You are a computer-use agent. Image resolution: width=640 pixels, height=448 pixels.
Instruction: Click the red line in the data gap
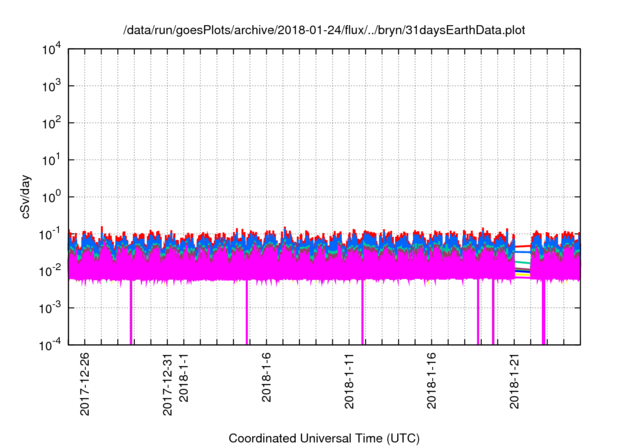click(522, 246)
